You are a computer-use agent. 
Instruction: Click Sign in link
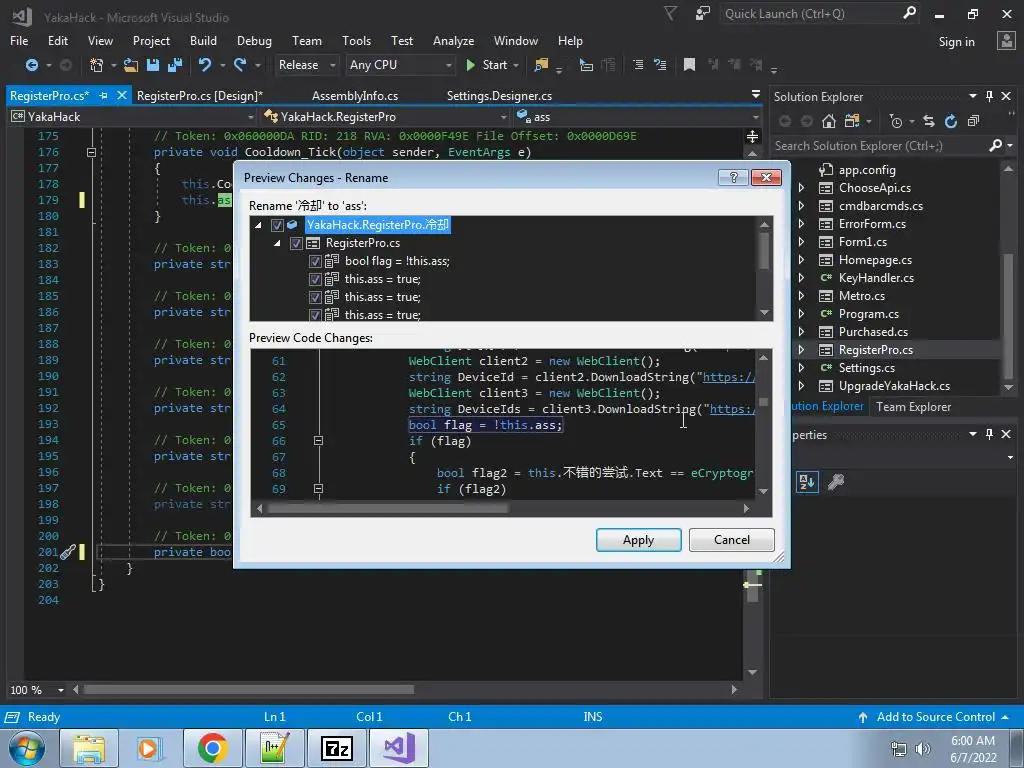[x=956, y=42]
